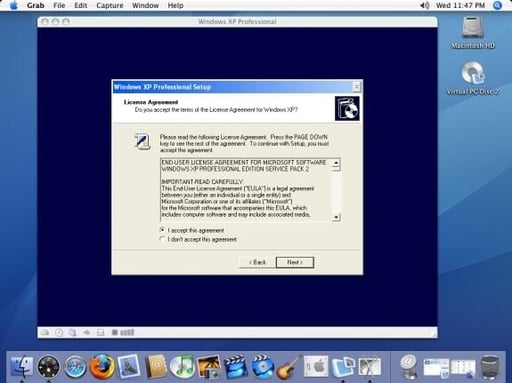
Task: Click the Windows XP Professional window title
Action: coord(237,22)
